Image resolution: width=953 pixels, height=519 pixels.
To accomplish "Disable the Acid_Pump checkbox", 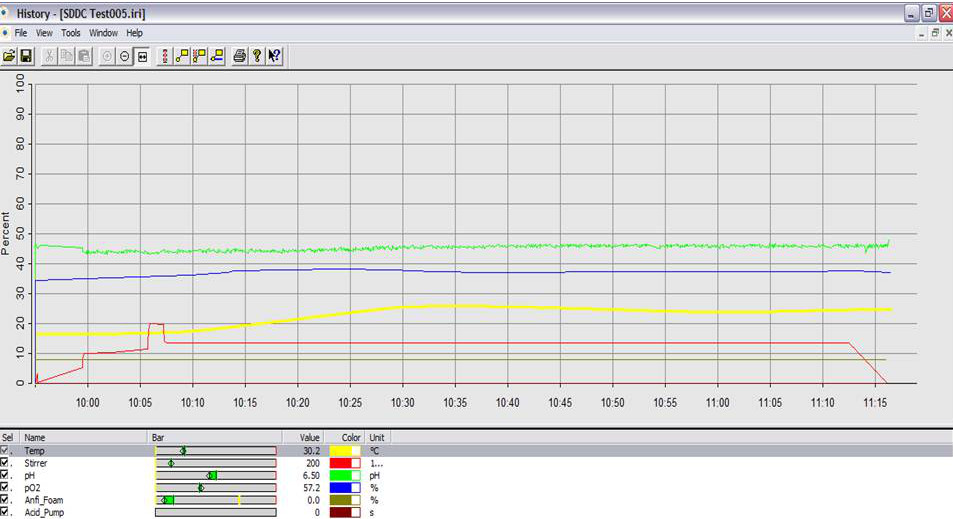I will pyautogui.click(x=6, y=511).
